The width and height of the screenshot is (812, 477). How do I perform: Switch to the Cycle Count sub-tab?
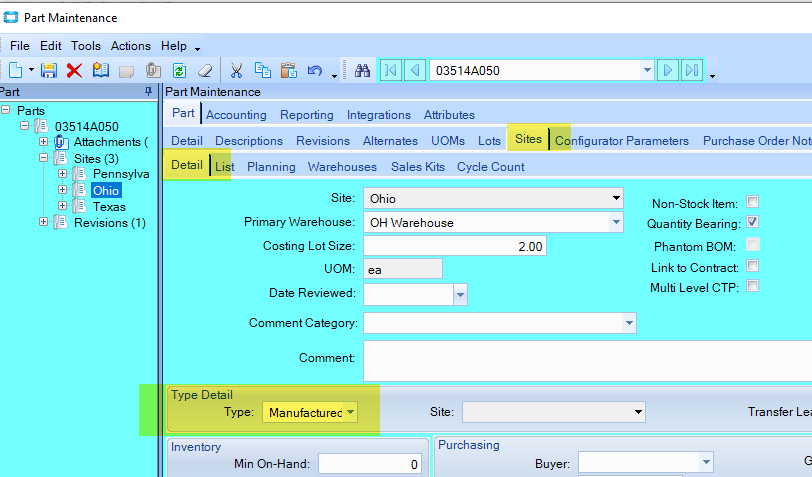[x=490, y=167]
